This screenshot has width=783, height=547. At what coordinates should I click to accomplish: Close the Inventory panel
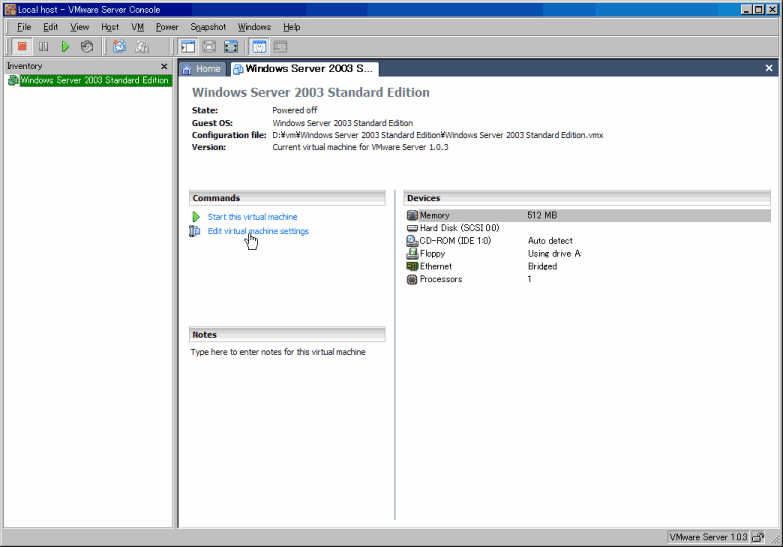(x=164, y=66)
